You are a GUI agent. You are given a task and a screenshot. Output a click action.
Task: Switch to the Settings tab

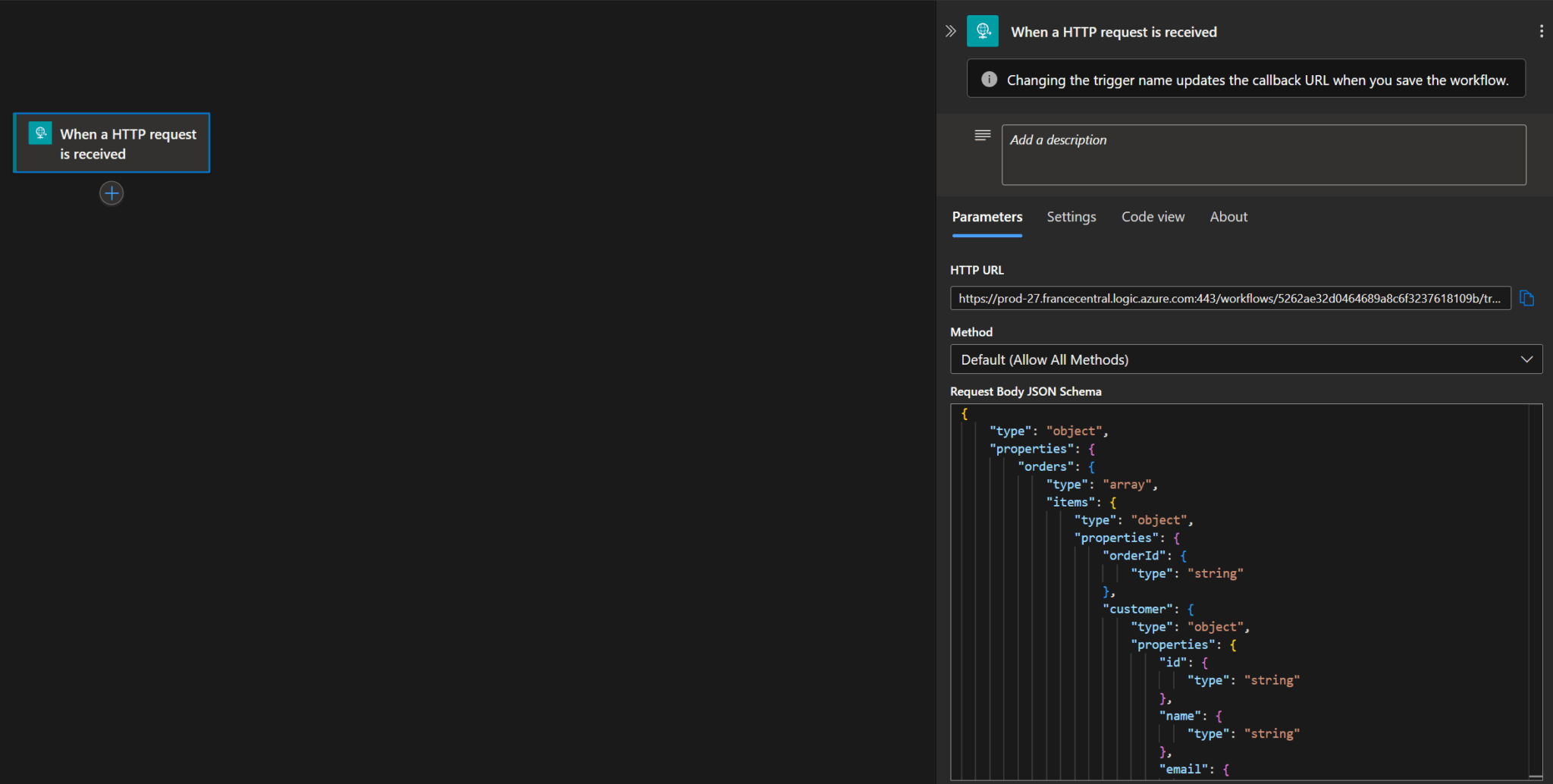[x=1071, y=217]
